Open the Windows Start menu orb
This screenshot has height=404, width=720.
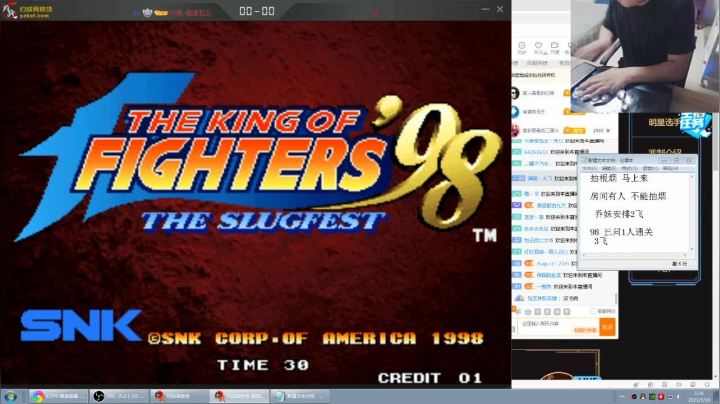10,396
